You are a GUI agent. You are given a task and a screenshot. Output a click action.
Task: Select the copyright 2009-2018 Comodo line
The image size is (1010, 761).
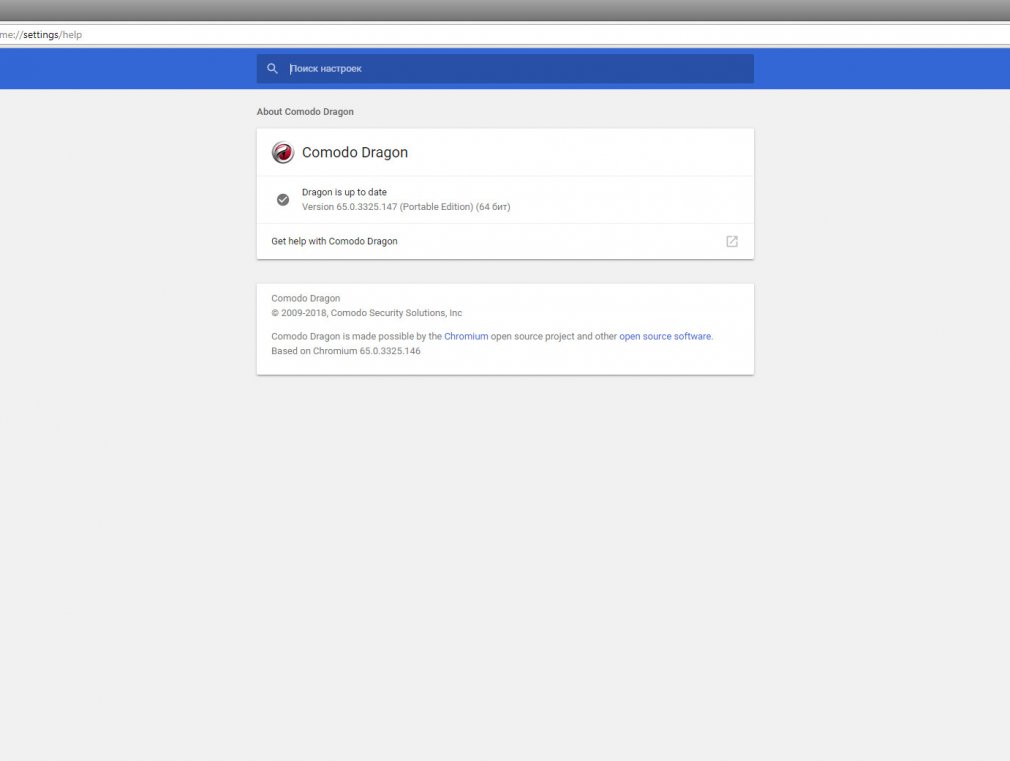(367, 313)
